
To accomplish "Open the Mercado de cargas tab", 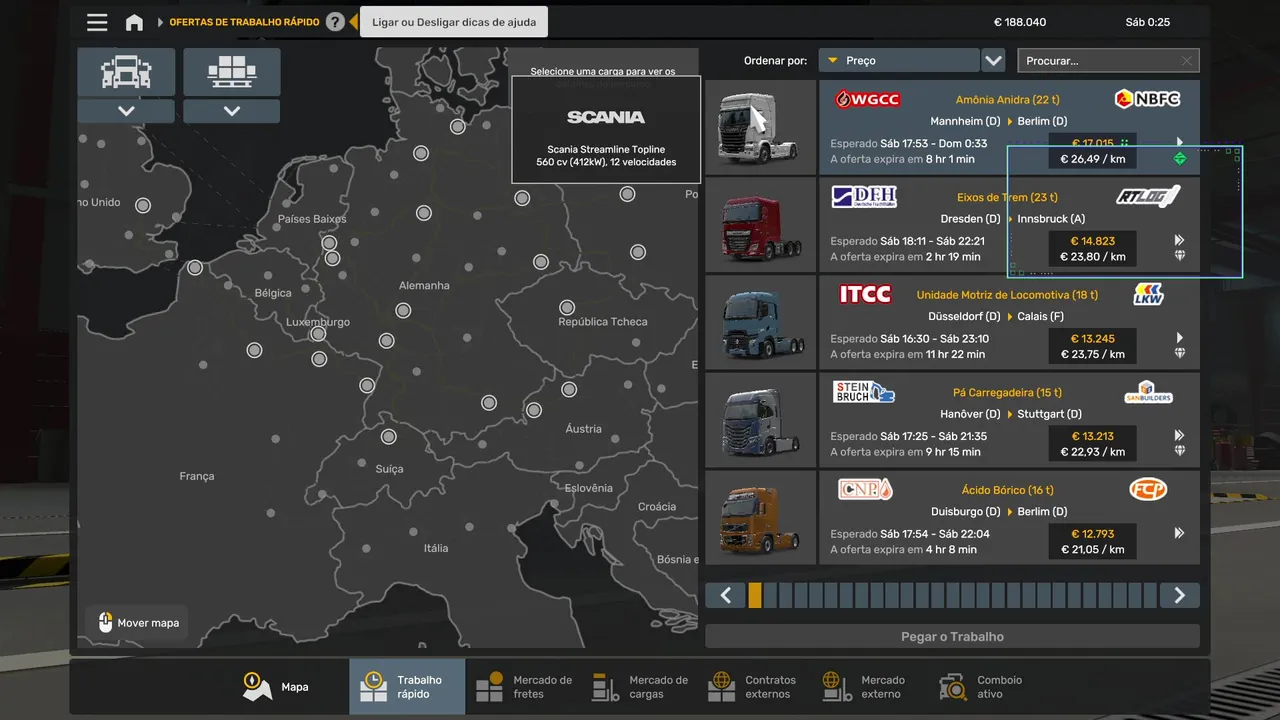I will click(640, 687).
